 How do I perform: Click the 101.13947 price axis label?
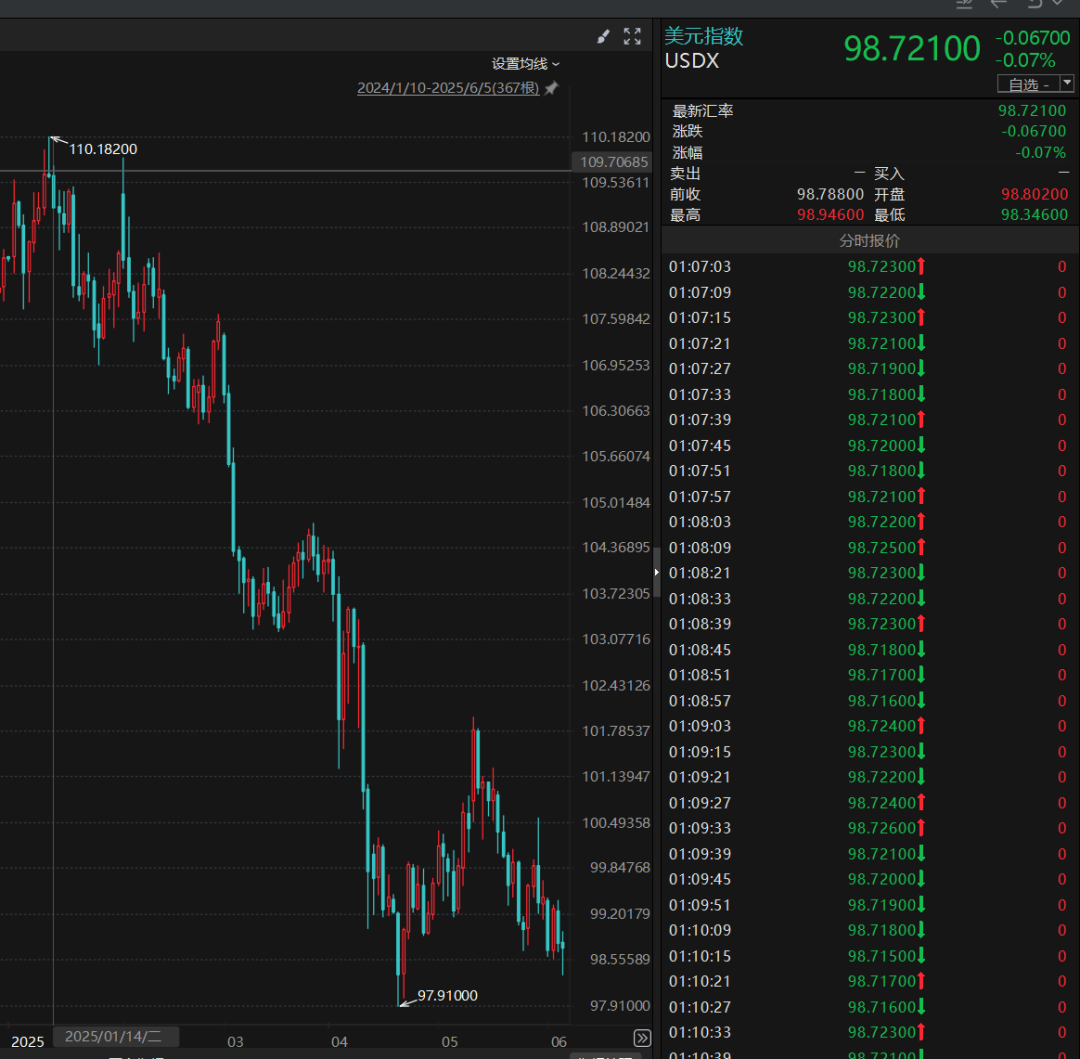click(616, 776)
